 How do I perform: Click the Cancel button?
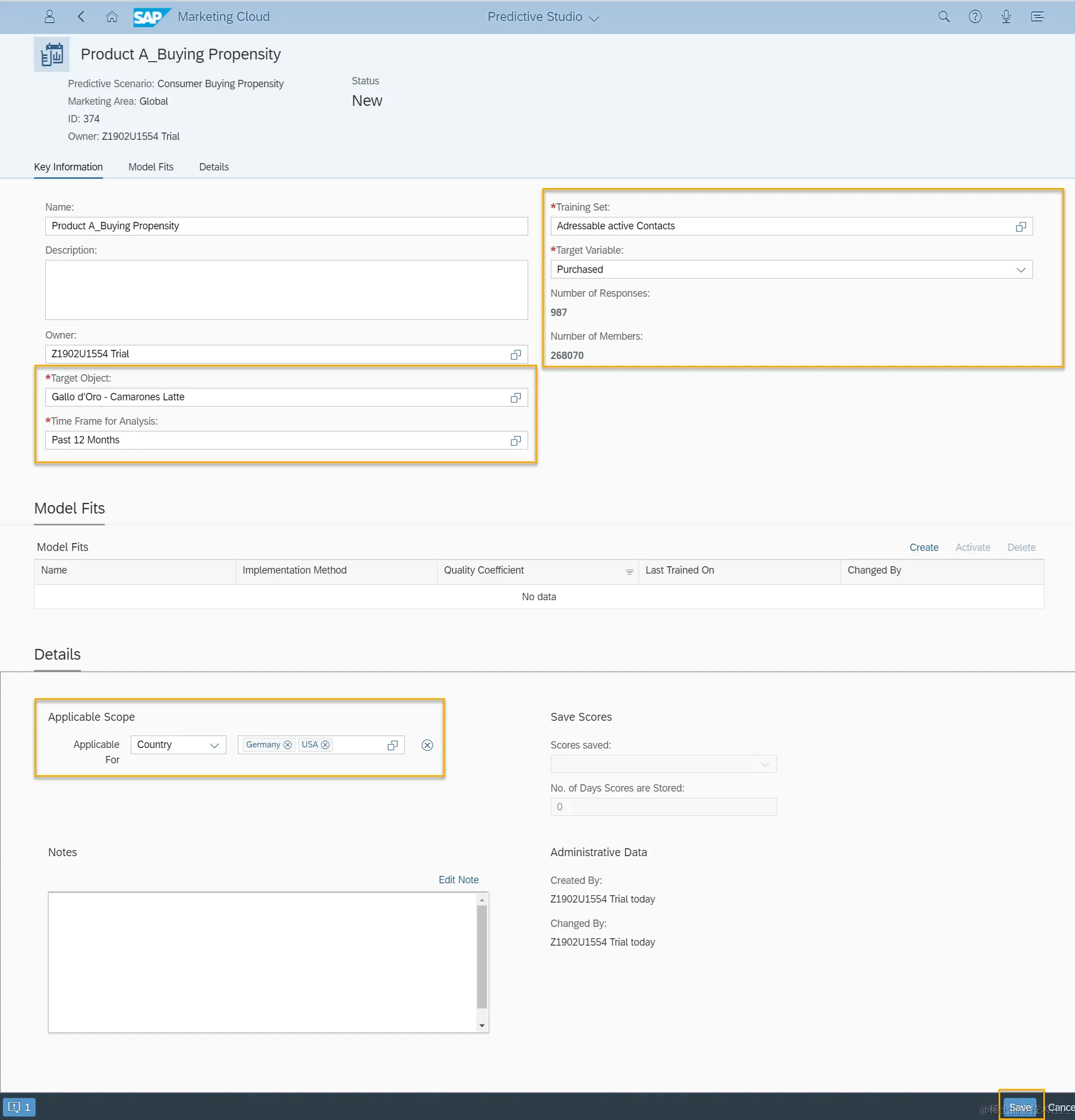(1061, 1108)
